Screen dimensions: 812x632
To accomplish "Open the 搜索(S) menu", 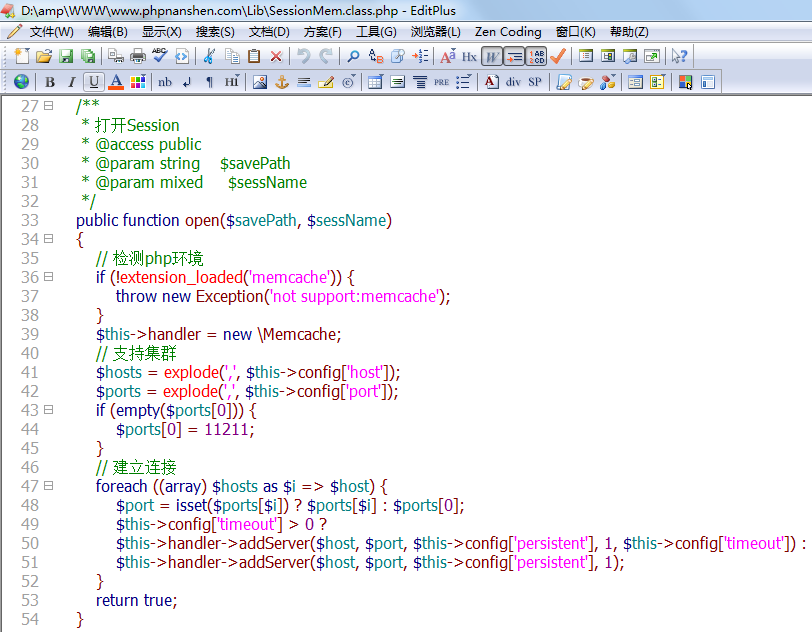I will pos(215,32).
